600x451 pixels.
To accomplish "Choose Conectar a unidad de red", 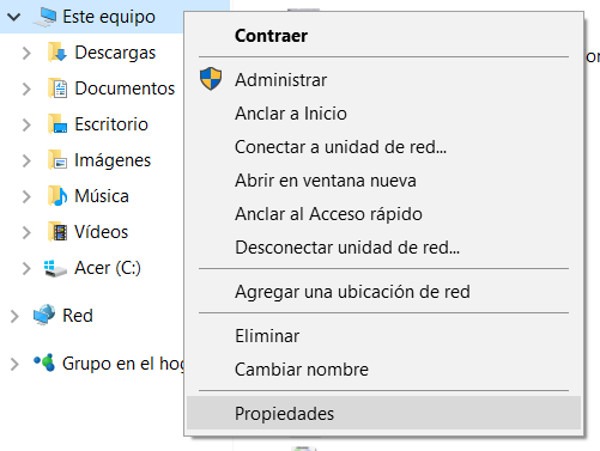I will 340,146.
